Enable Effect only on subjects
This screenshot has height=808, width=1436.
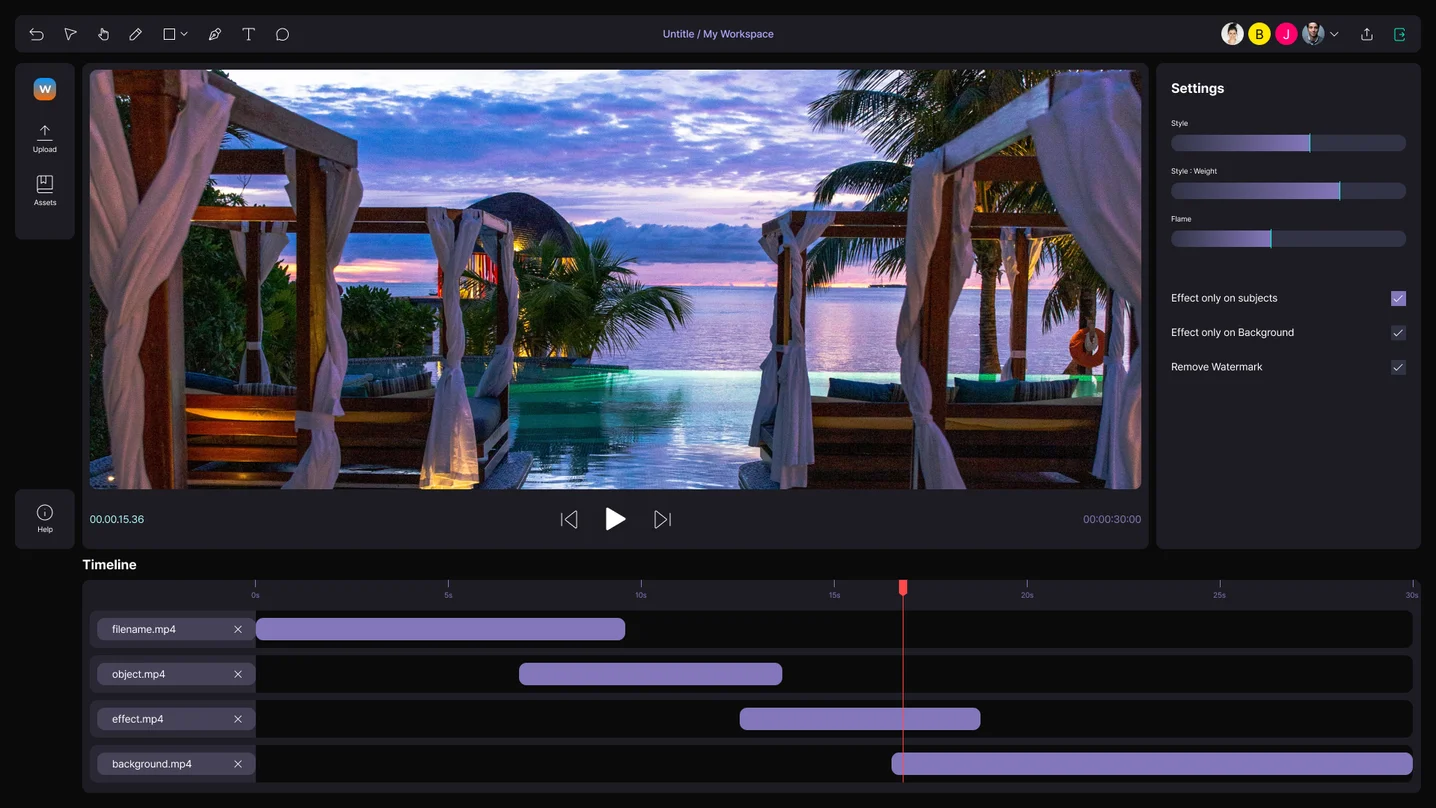point(1397,298)
